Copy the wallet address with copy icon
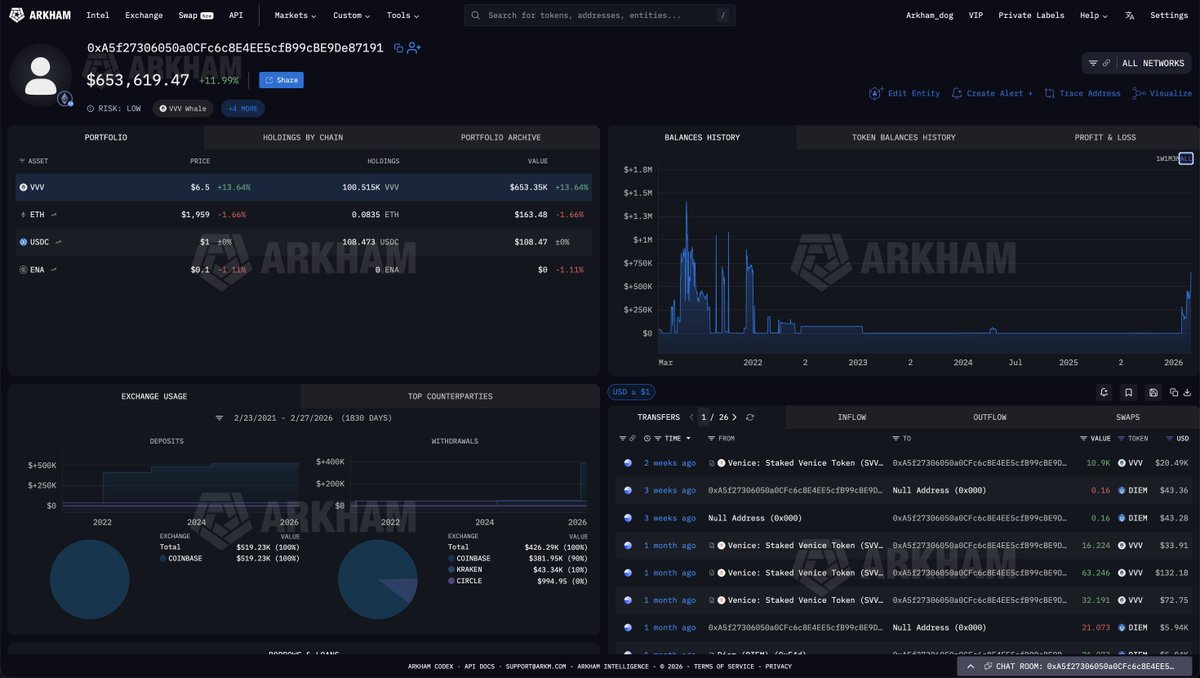The height and width of the screenshot is (678, 1200). pos(398,48)
